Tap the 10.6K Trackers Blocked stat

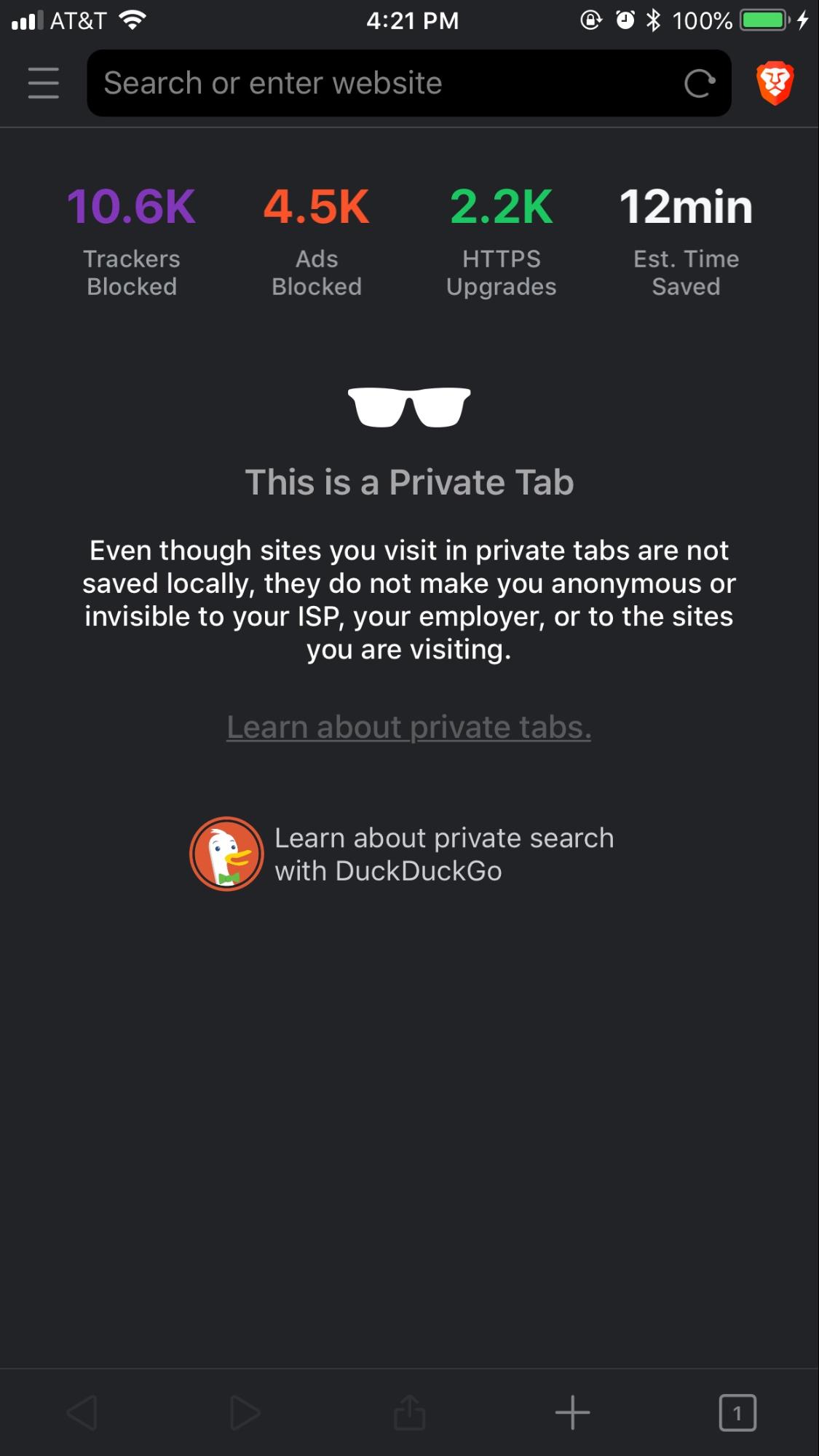(132, 241)
